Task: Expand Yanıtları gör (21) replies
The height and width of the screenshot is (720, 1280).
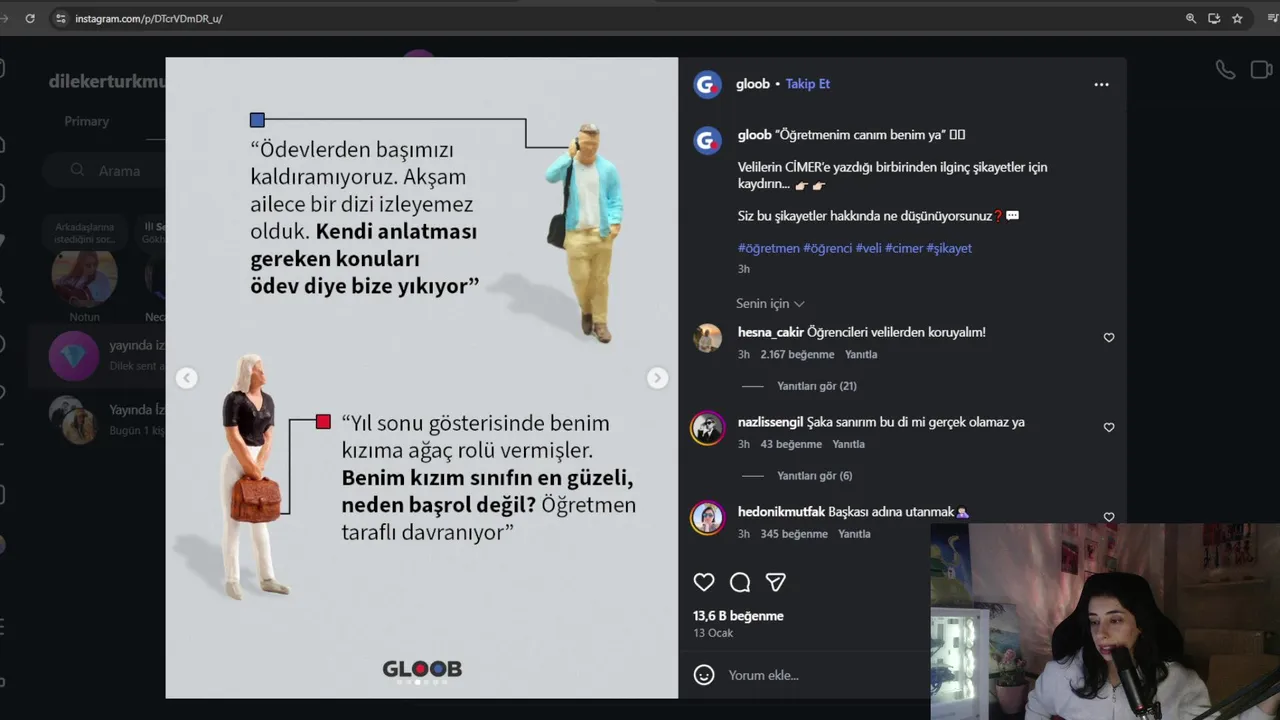Action: coord(817,386)
